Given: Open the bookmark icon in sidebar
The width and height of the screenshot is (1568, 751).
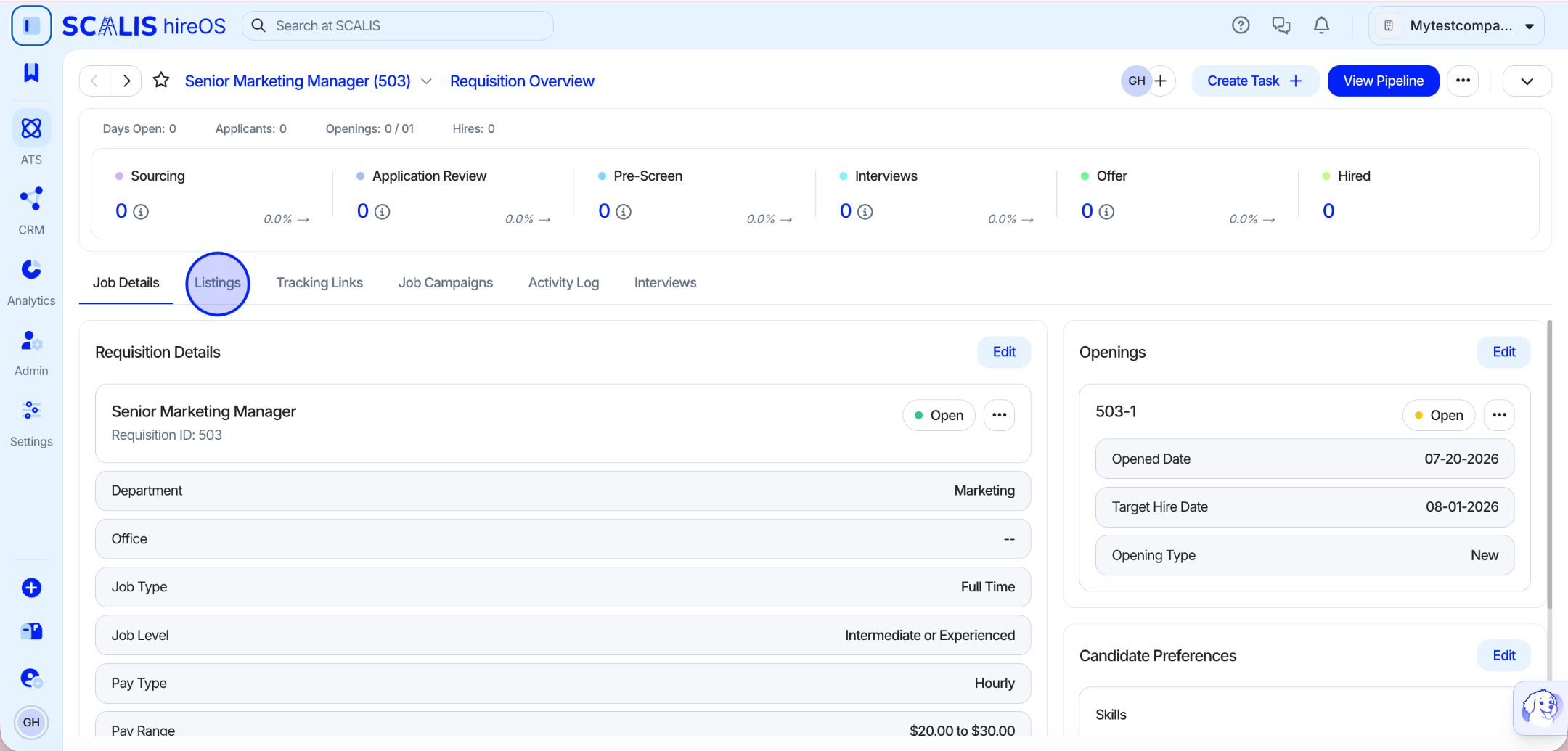Looking at the screenshot, I should click(x=31, y=72).
